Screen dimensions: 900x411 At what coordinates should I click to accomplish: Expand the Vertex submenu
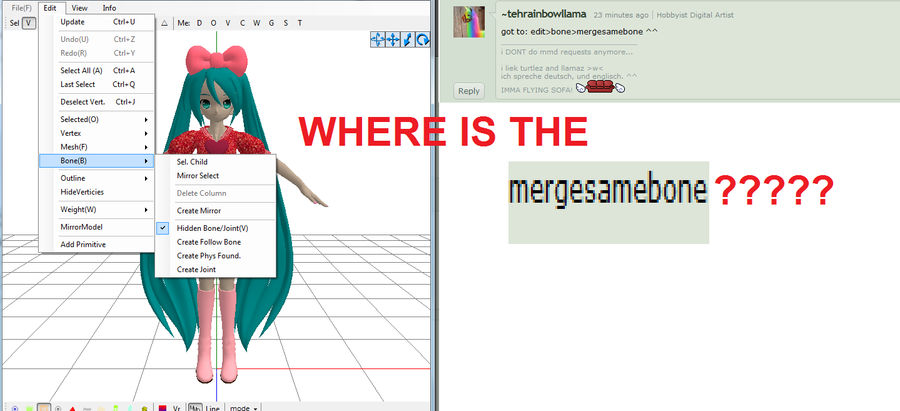tap(96, 133)
